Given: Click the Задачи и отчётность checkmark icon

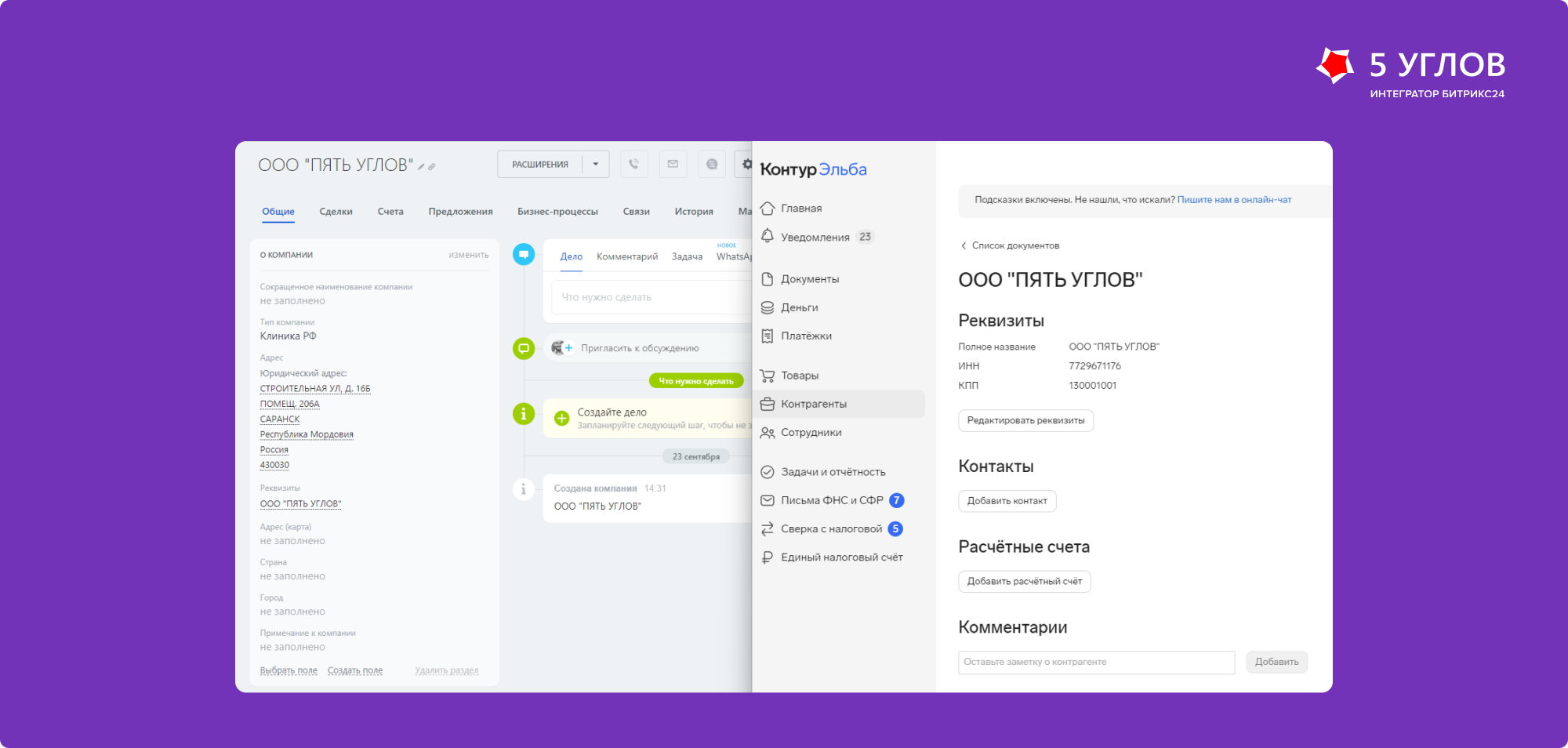Looking at the screenshot, I should [x=768, y=472].
